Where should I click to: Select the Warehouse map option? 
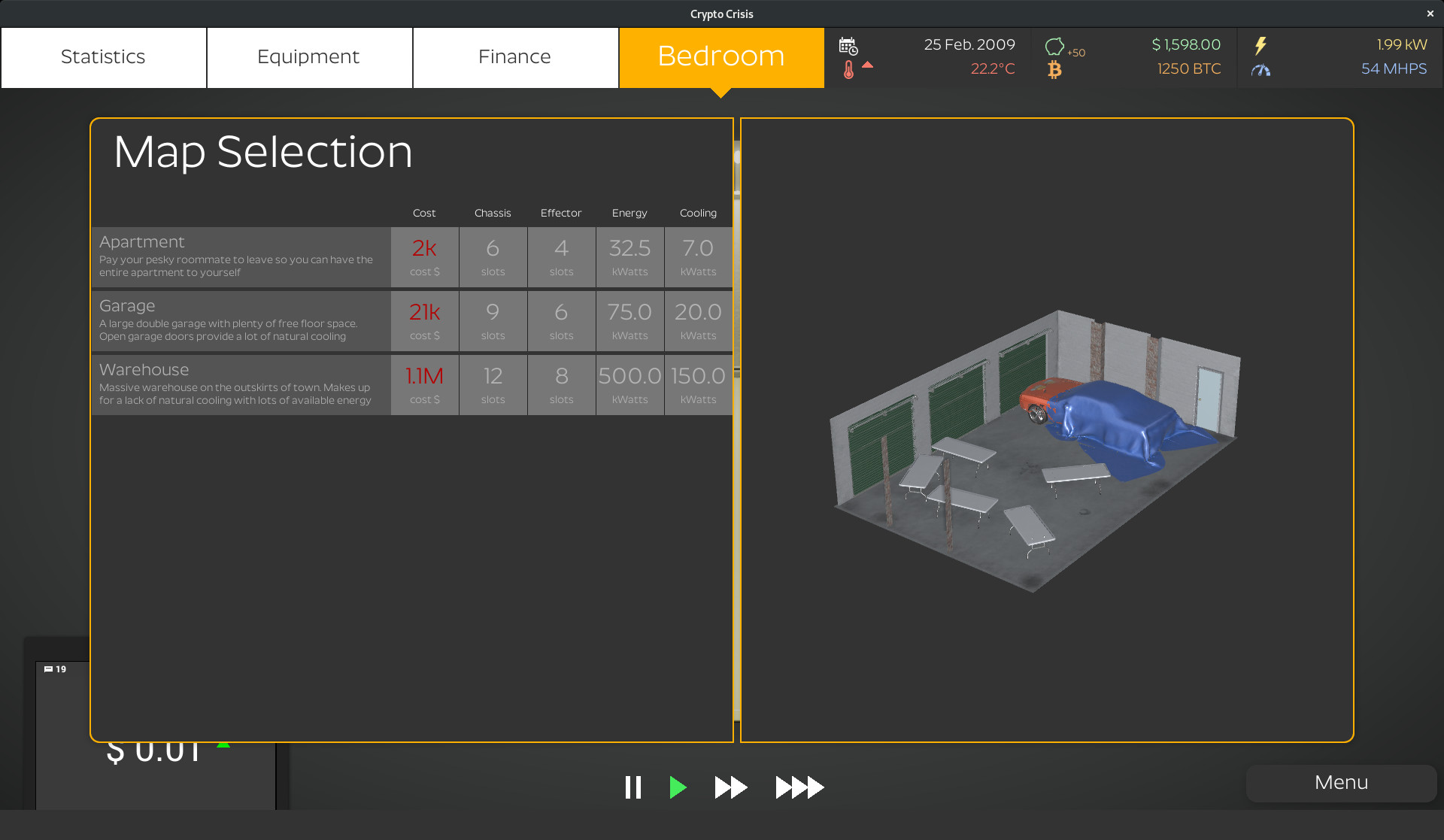point(241,384)
